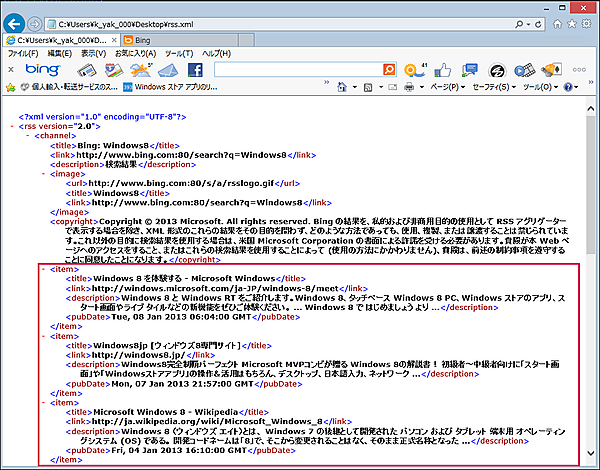Viewport: 600px width, 470px height.
Task: Click the thumbs-up Like icon
Action: (x=444, y=70)
